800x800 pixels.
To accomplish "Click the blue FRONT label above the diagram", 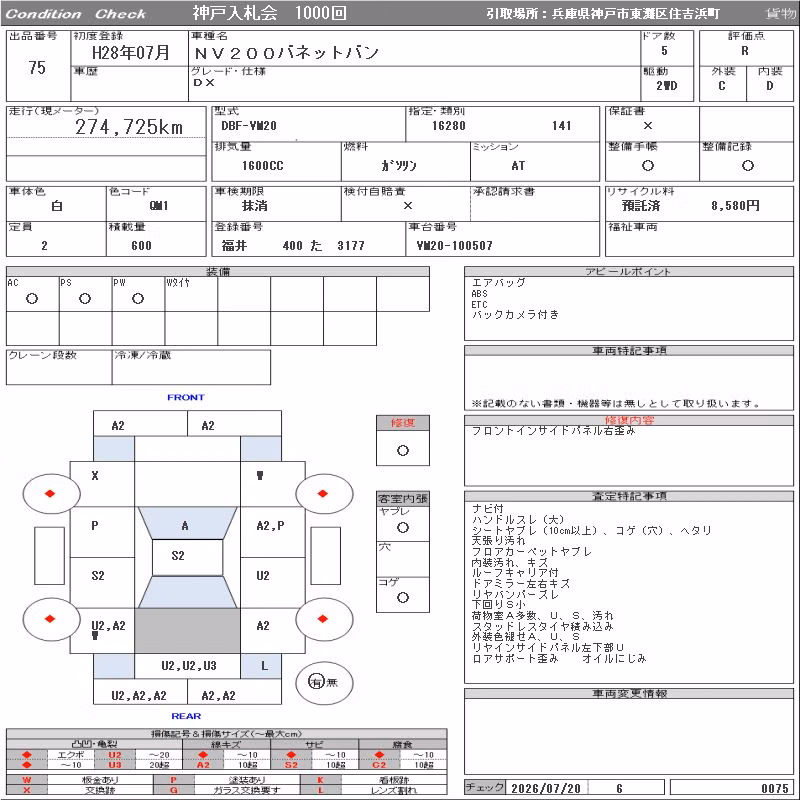I will tap(186, 397).
